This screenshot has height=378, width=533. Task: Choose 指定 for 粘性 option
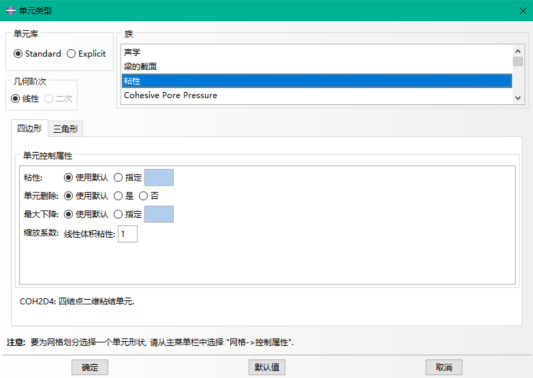[x=127, y=177]
